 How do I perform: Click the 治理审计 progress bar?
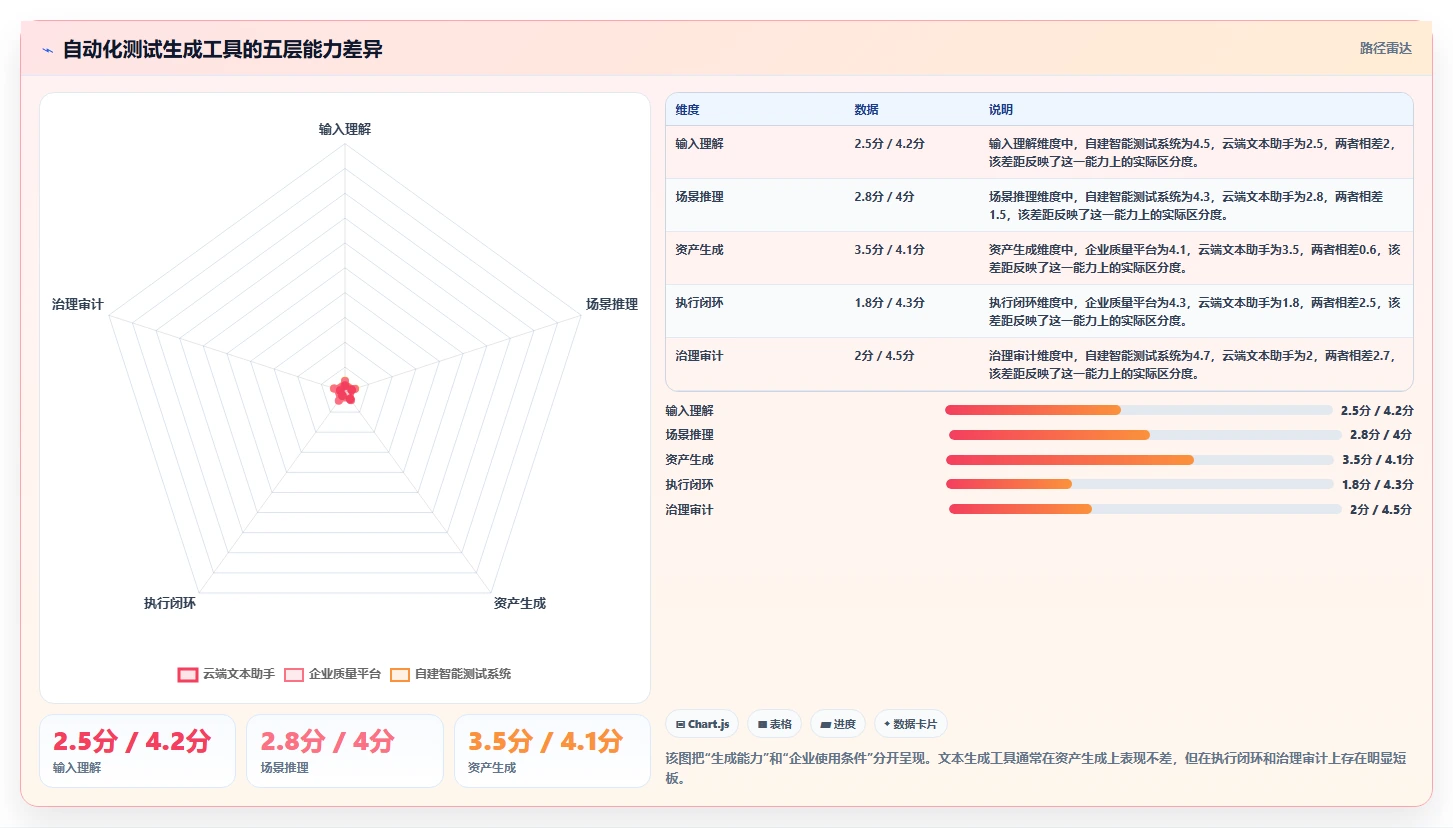tap(1145, 509)
